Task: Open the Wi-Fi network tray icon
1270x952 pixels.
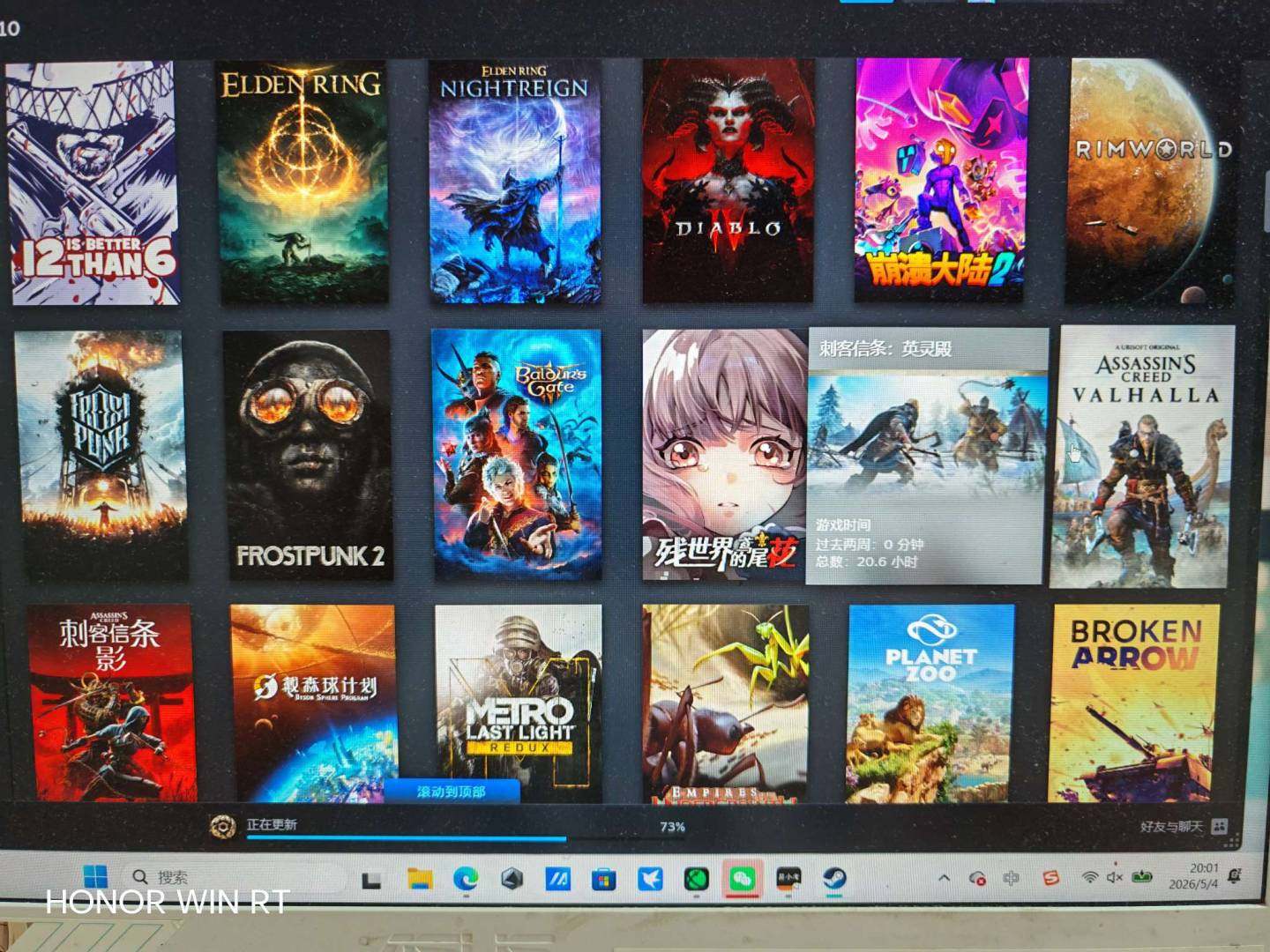Action: [x=1090, y=878]
